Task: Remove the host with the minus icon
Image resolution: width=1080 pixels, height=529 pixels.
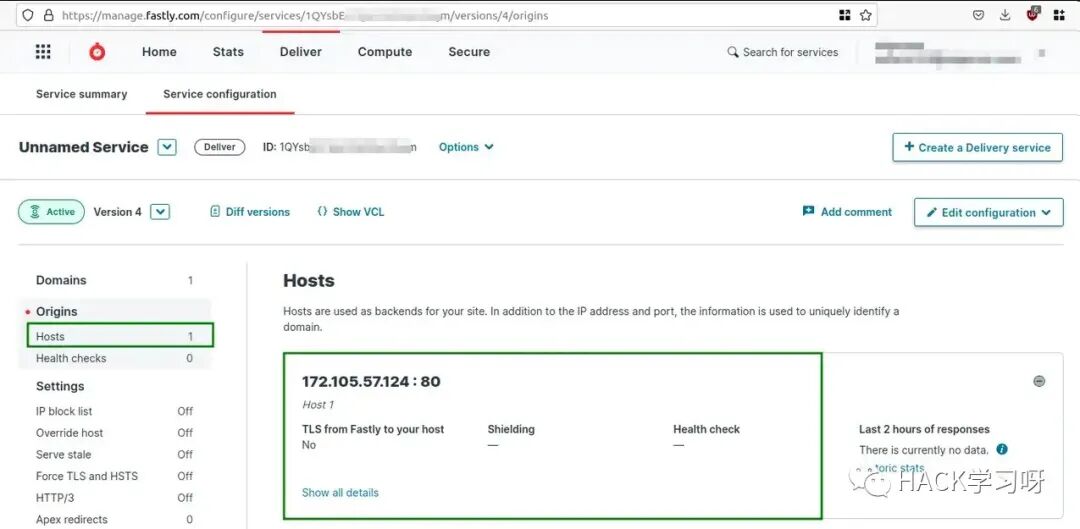Action: [1039, 381]
